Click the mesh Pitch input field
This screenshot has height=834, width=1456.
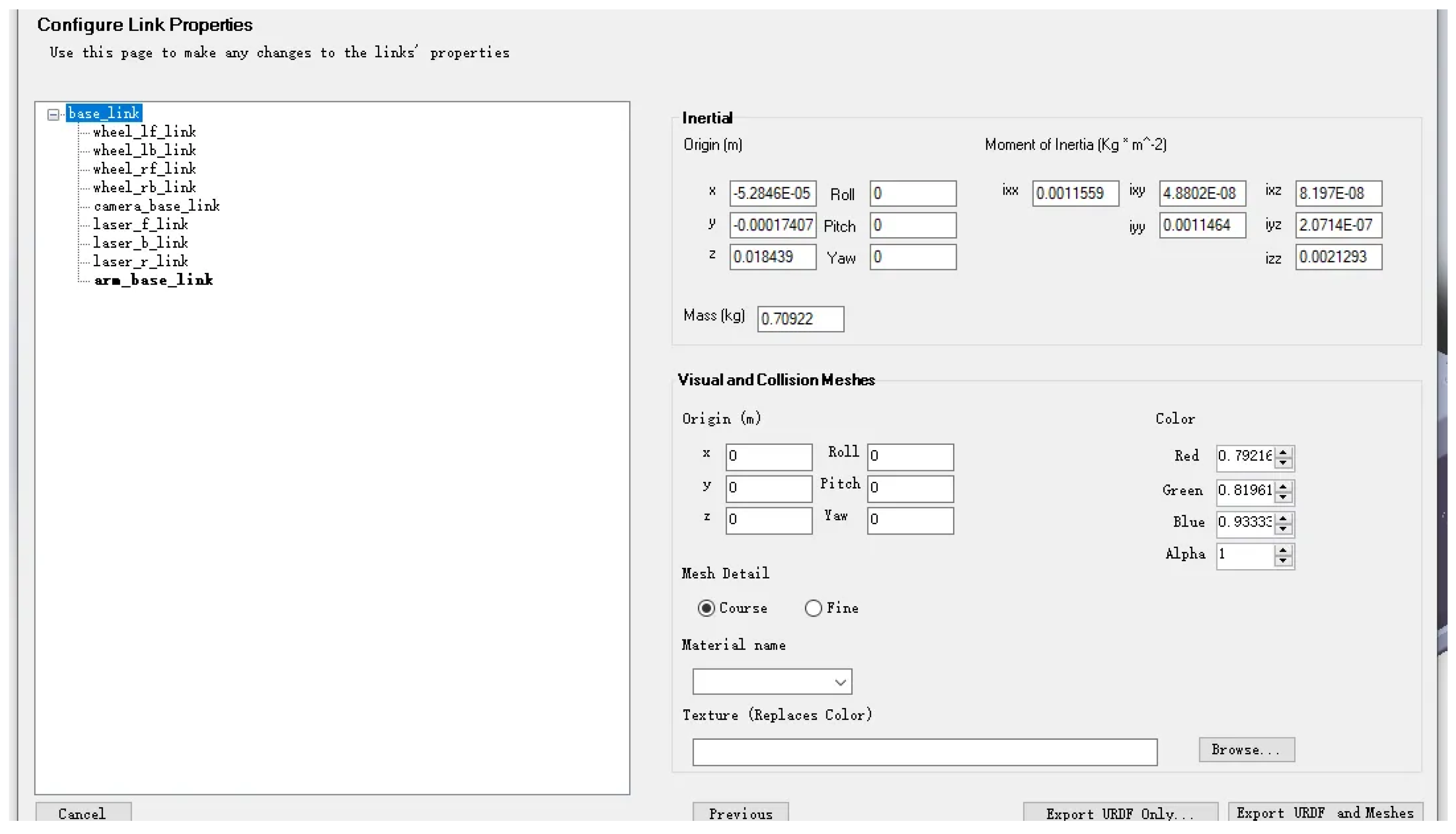(x=910, y=488)
